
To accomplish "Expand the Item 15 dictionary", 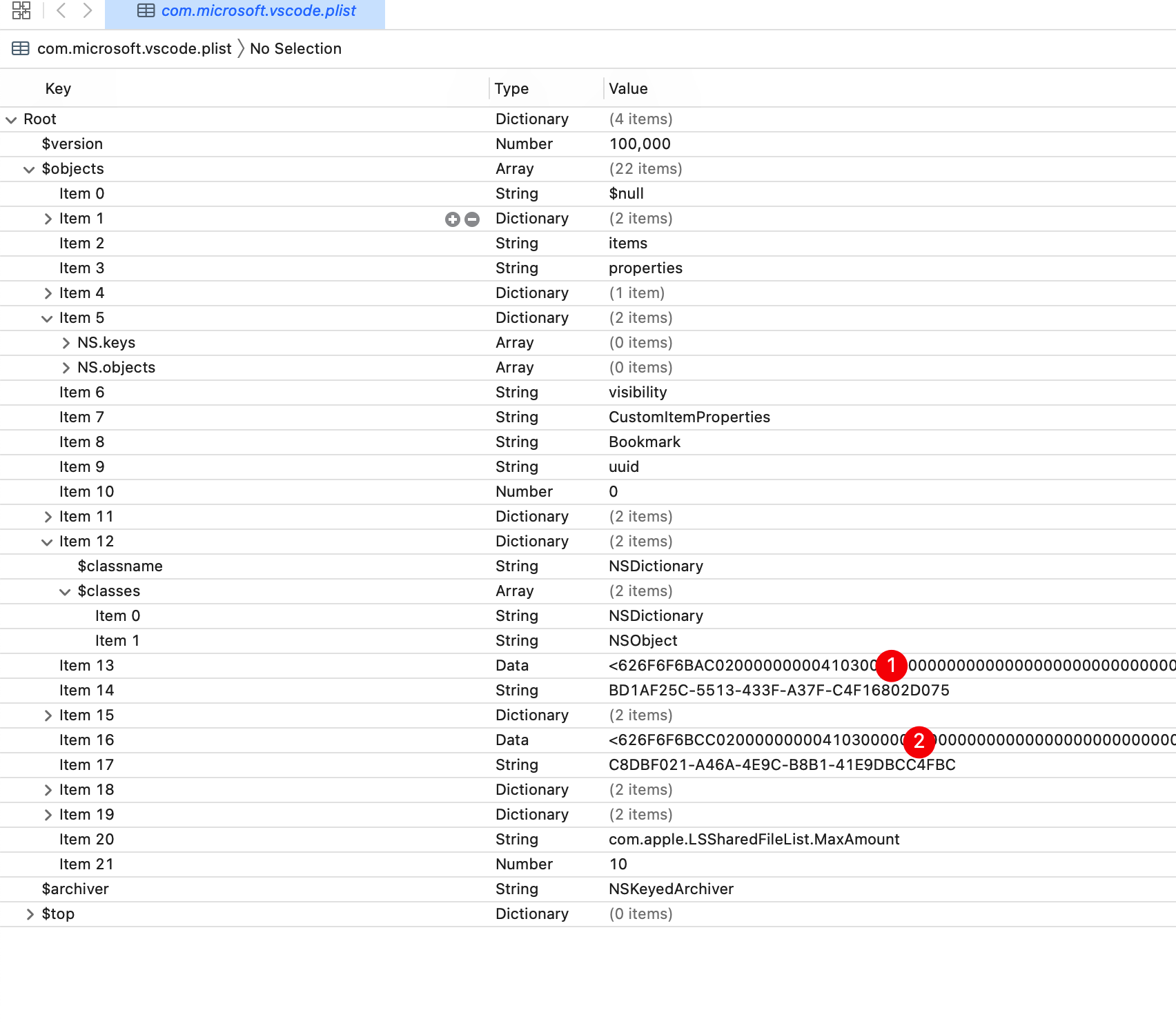I will (48, 715).
